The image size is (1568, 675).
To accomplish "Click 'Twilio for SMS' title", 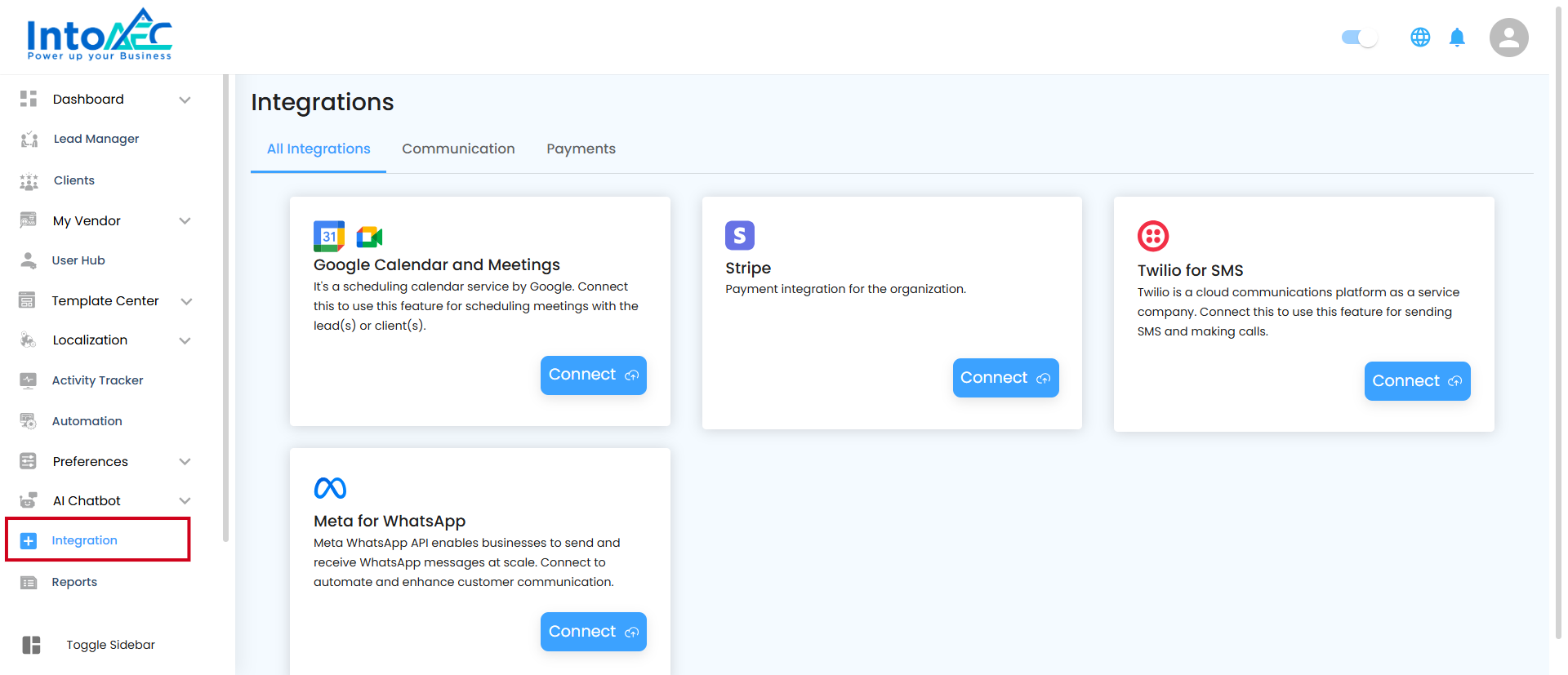I will pos(1190,270).
